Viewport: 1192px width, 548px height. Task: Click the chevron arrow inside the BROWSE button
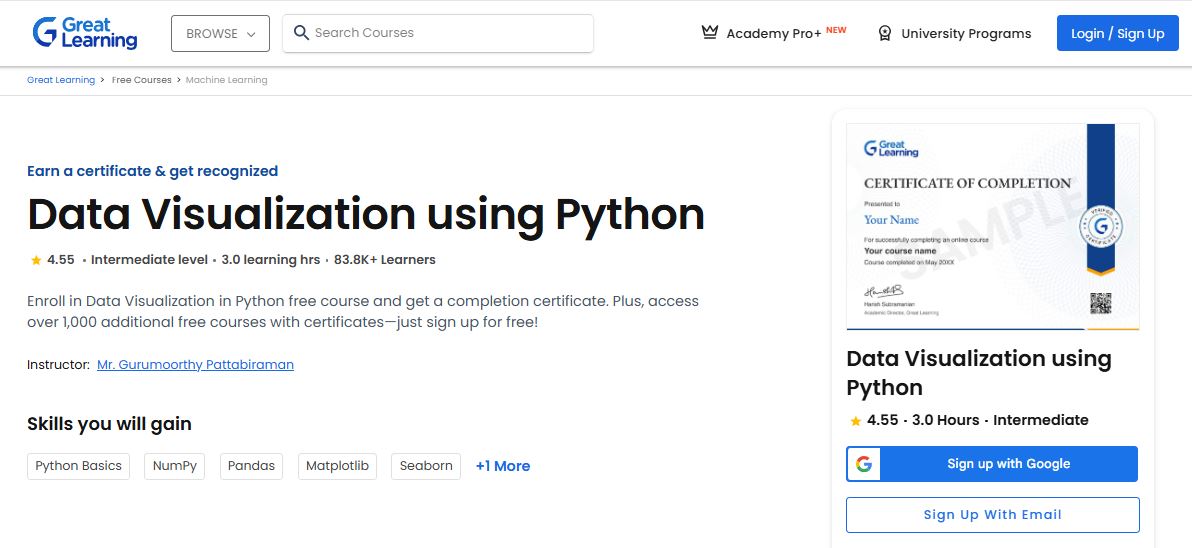[252, 34]
